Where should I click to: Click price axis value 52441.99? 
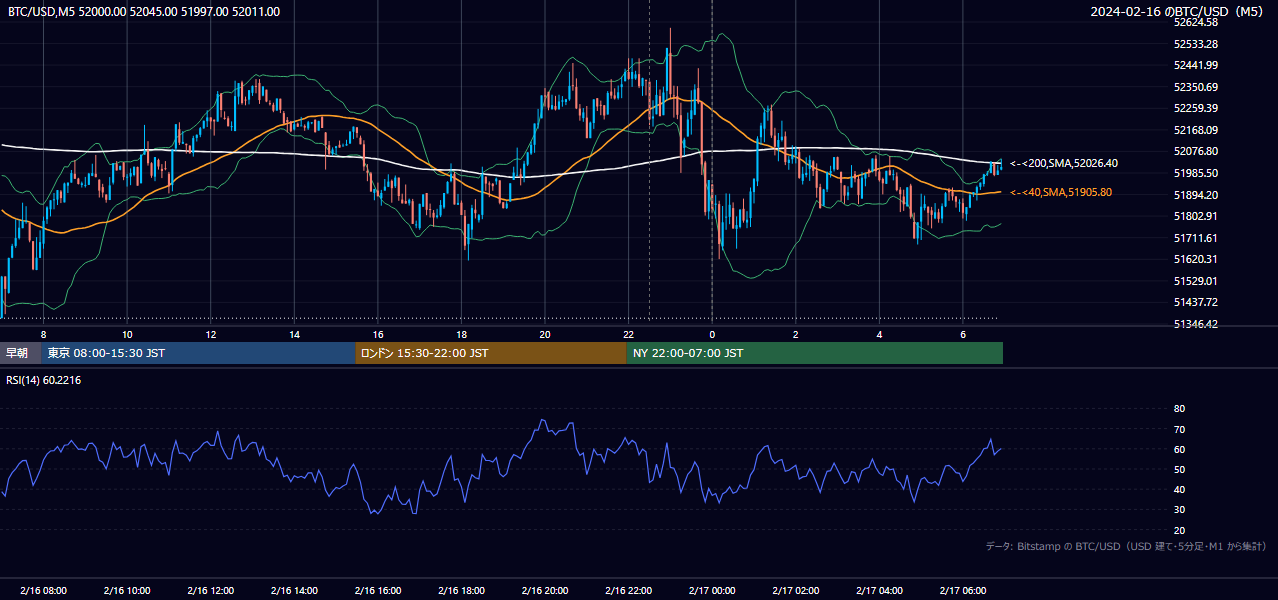1196,65
